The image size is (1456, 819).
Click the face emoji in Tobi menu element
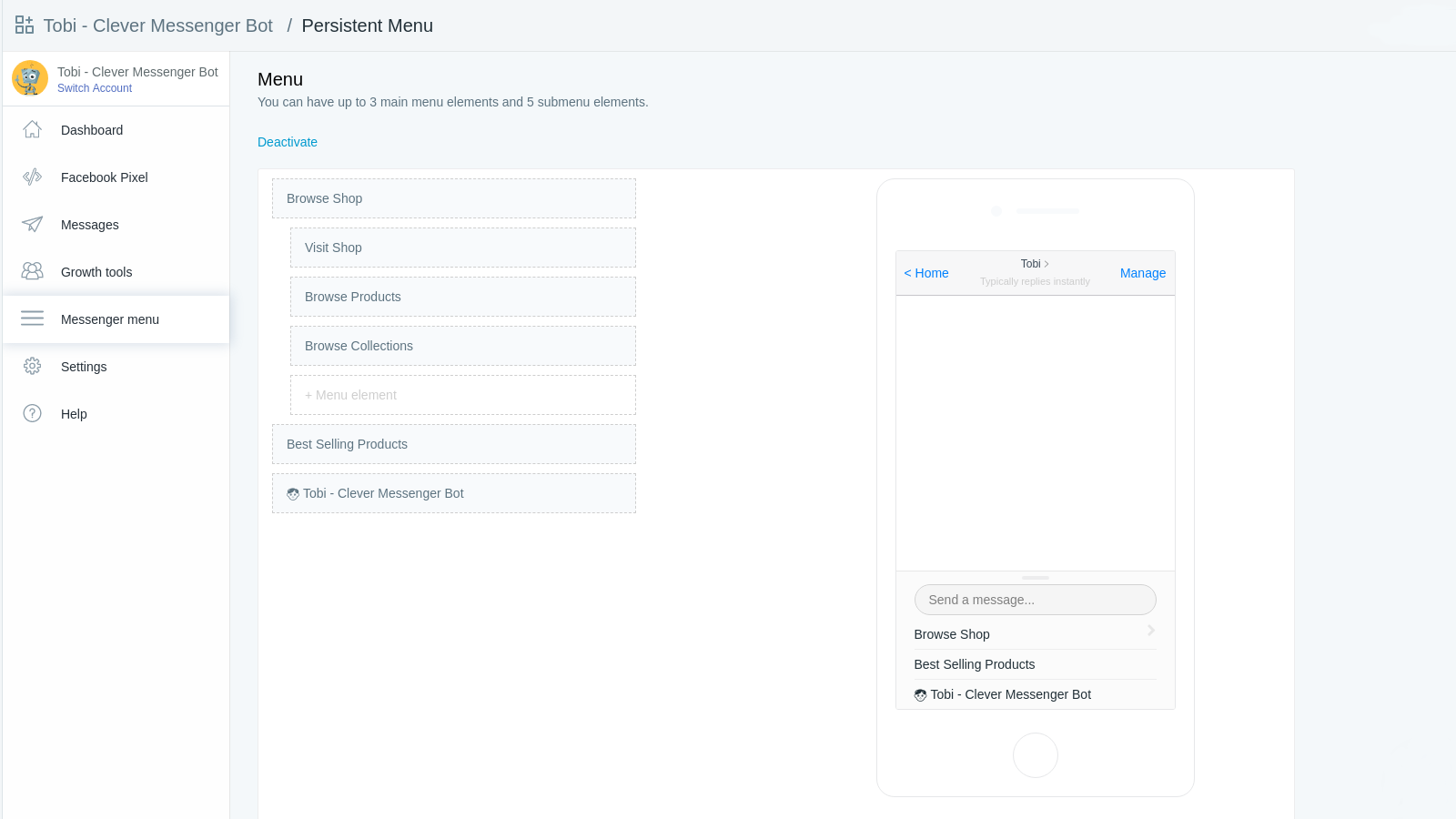(x=293, y=494)
